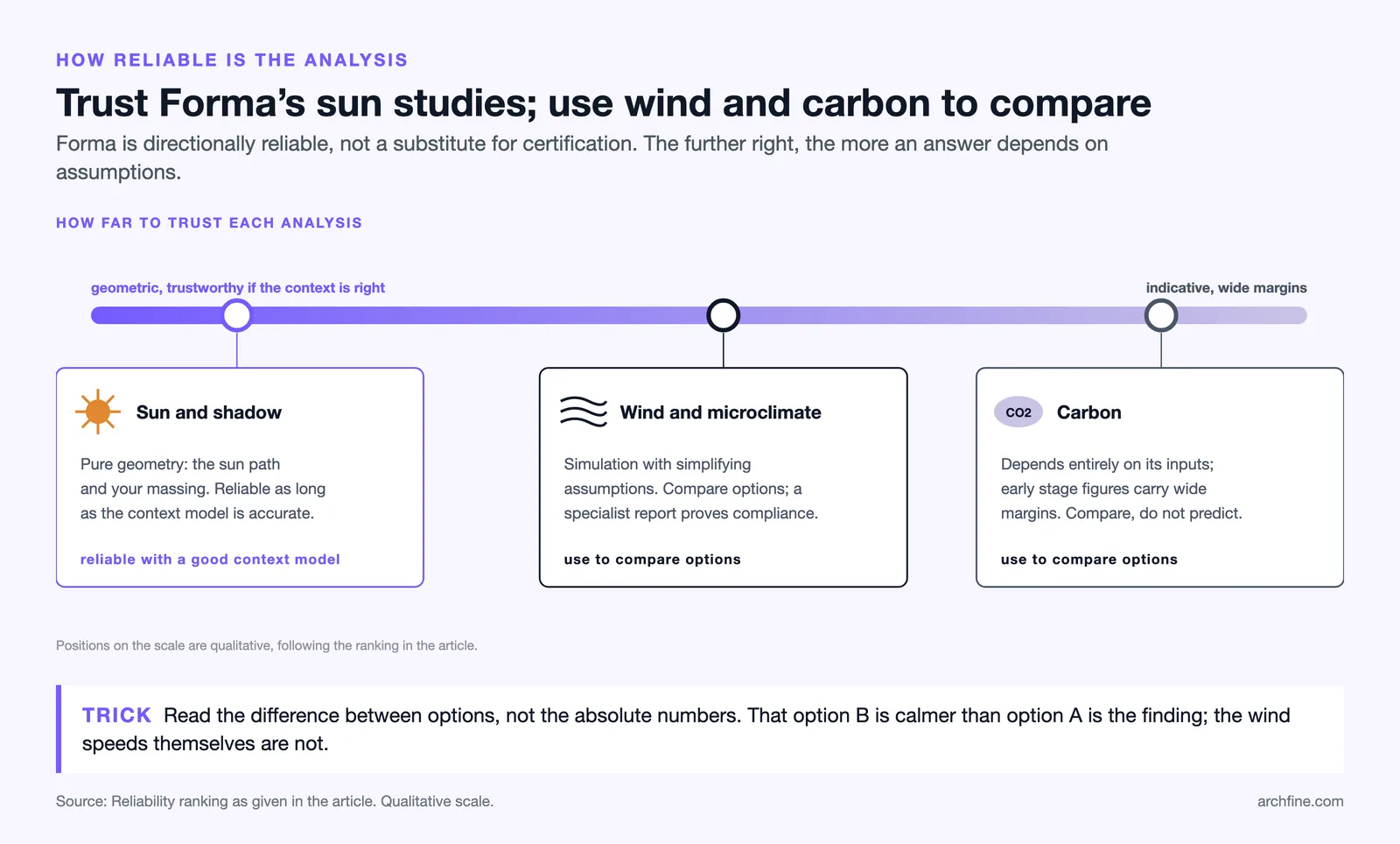Image resolution: width=1400 pixels, height=844 pixels.
Task: Click the 'Source: Reliability ranking' footer text
Action: pyautogui.click(x=275, y=801)
